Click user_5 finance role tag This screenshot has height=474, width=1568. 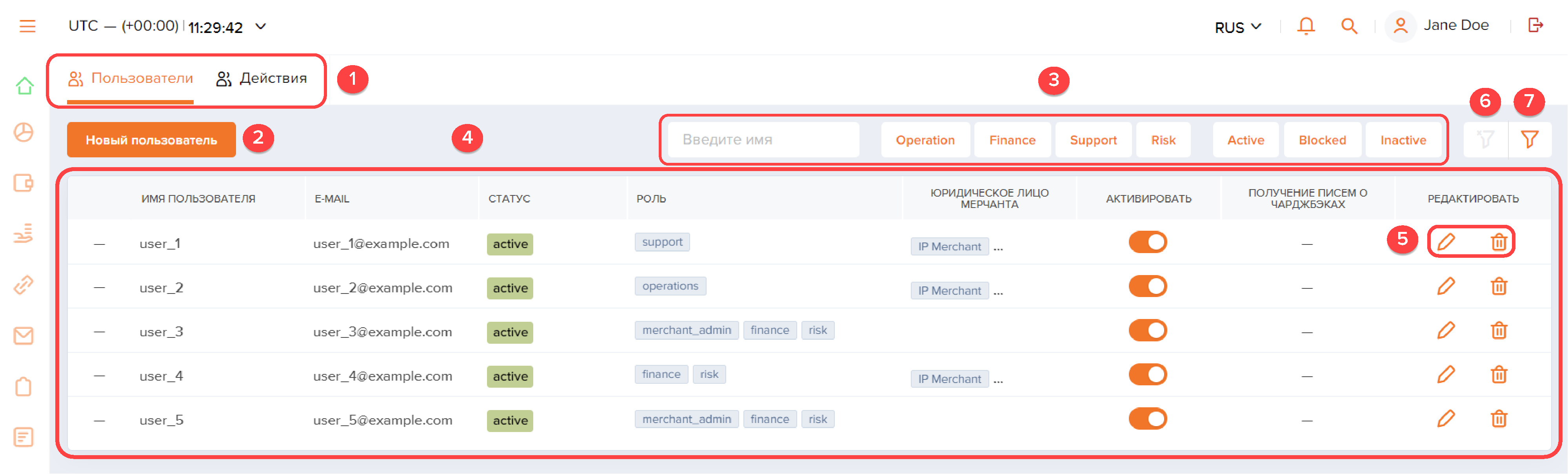tap(769, 419)
